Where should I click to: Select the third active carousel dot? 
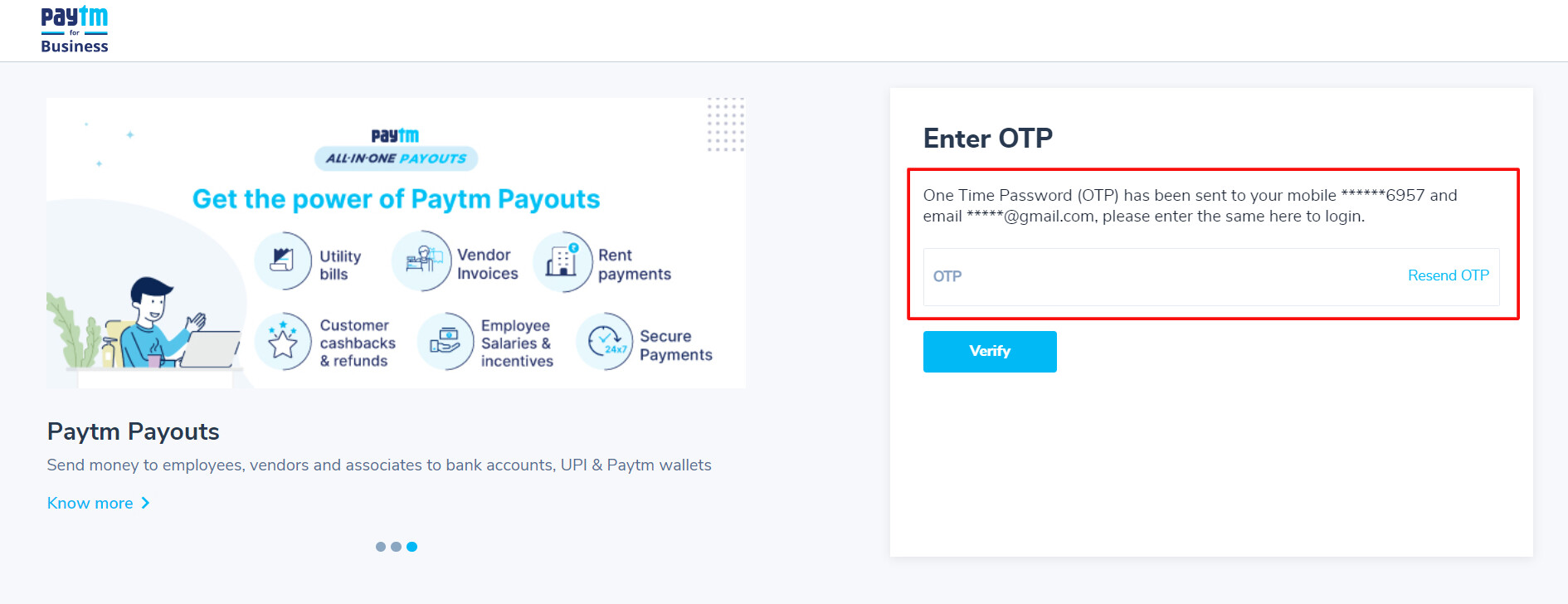(412, 547)
